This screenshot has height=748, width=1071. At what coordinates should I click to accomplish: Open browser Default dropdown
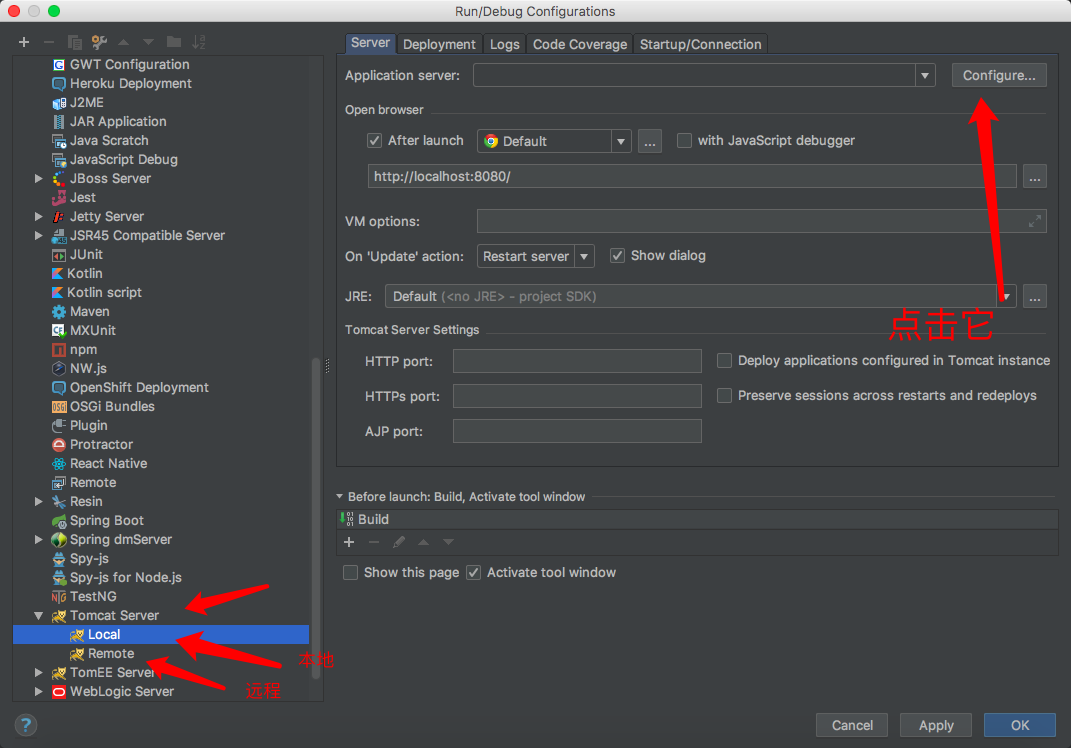pos(620,141)
